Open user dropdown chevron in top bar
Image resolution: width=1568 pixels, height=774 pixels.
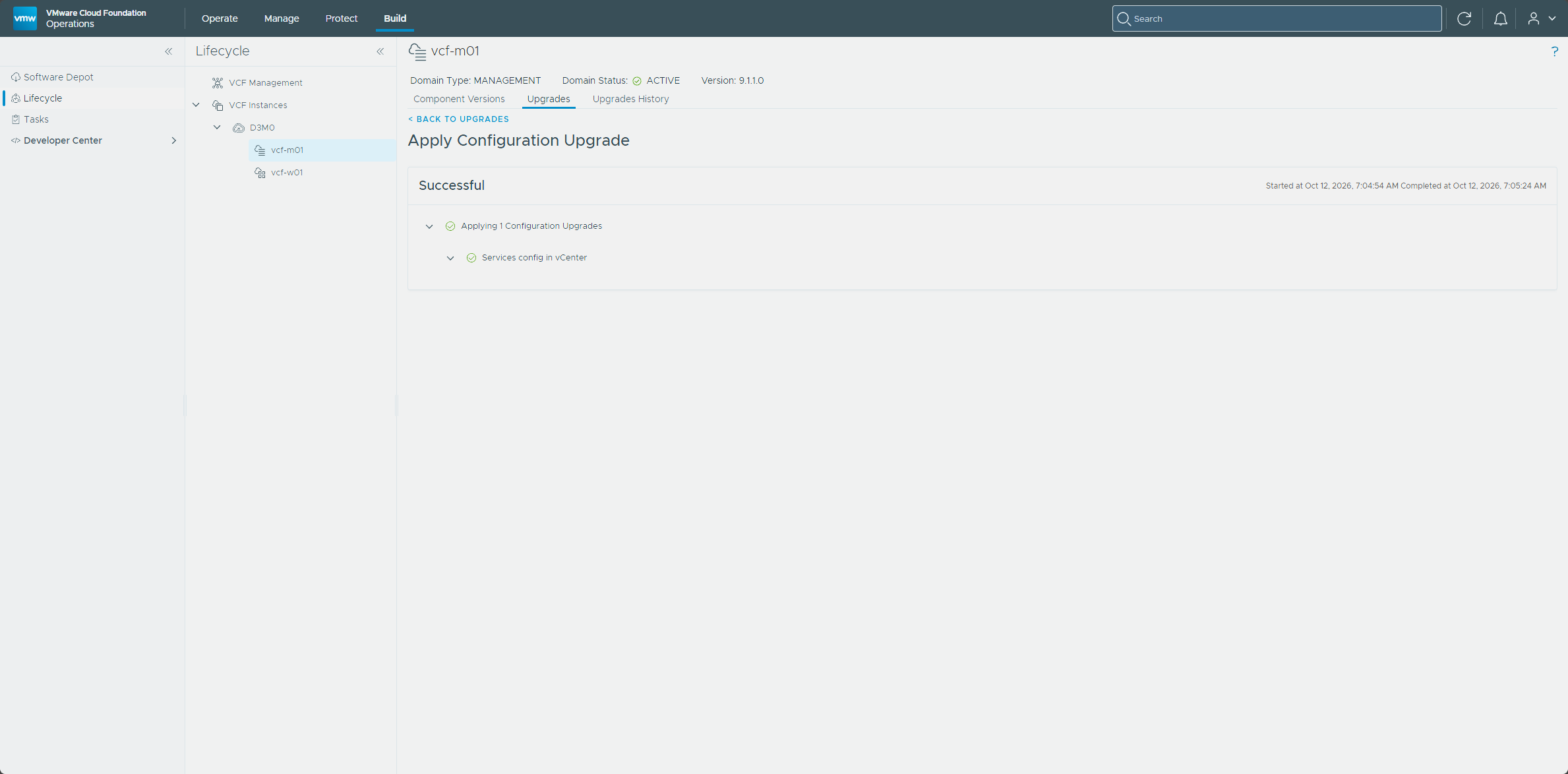click(x=1552, y=18)
